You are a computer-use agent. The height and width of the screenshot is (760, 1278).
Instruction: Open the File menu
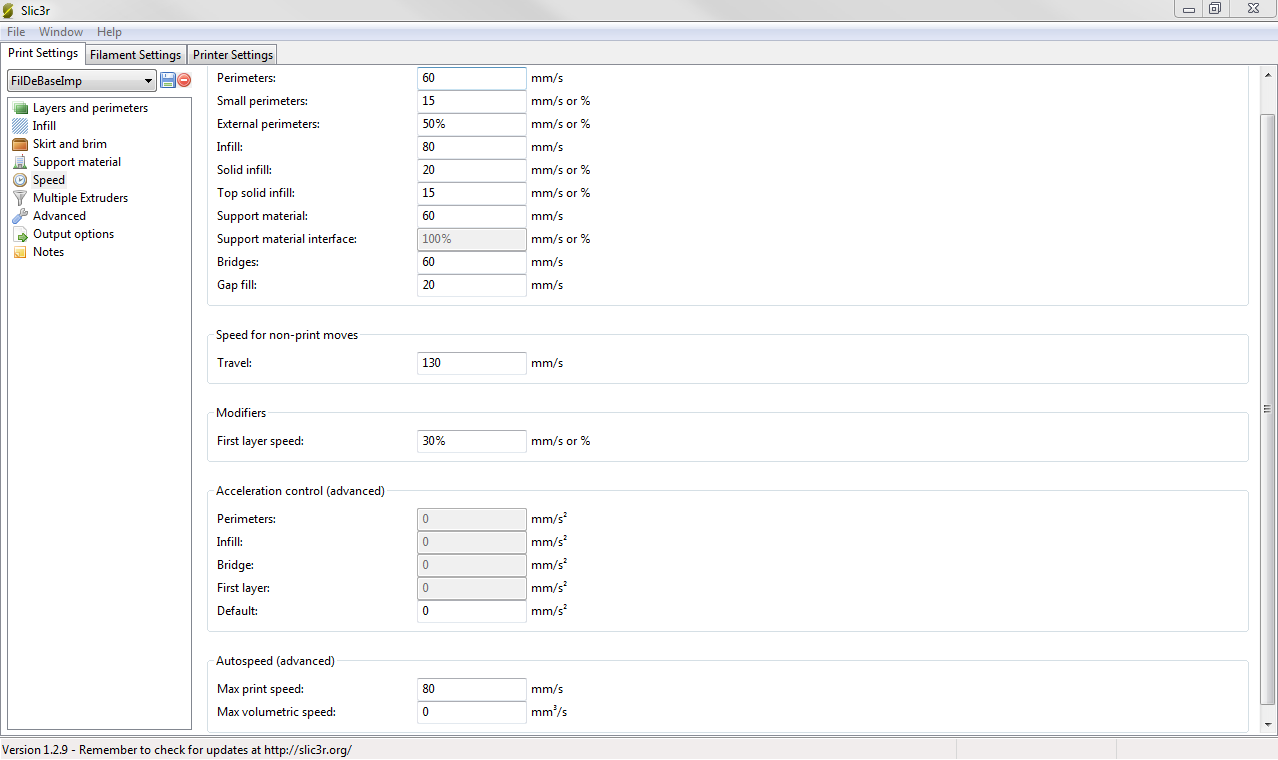pyautogui.click(x=16, y=32)
